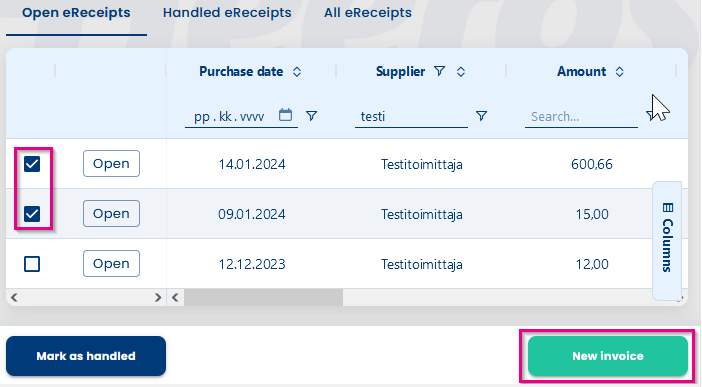Click filter icon beside the testi field
This screenshot has width=702, height=387.
click(x=481, y=116)
